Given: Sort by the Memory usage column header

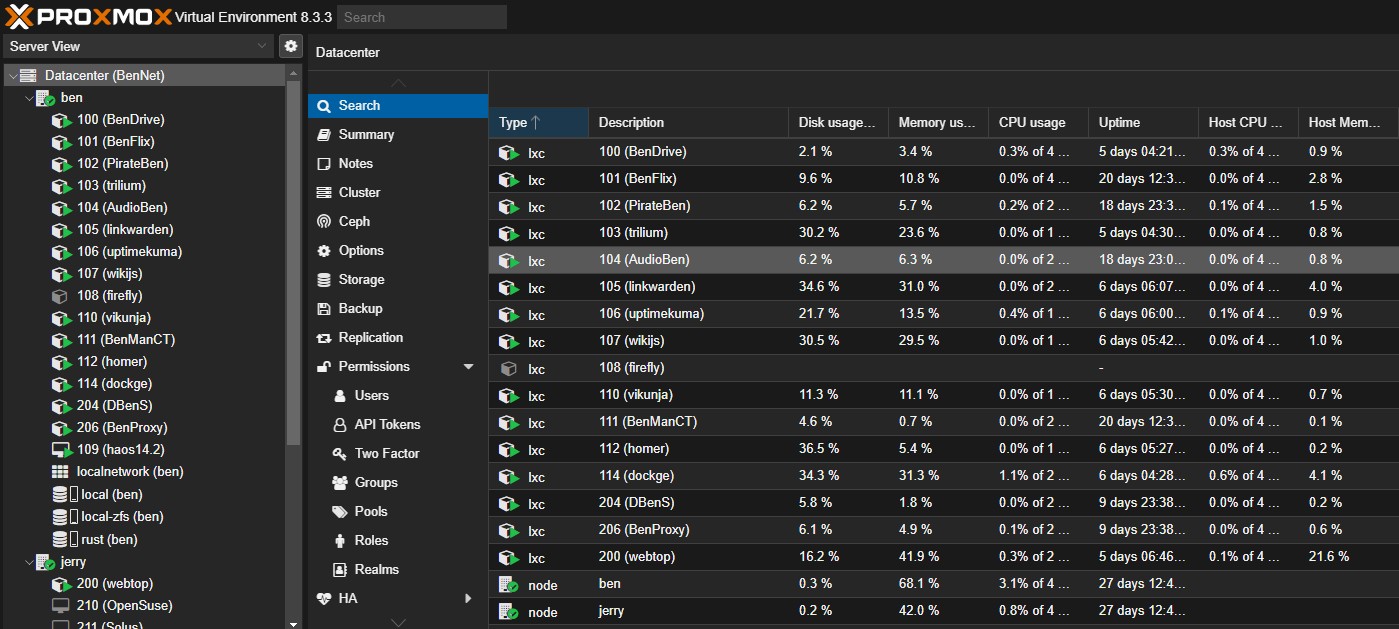Looking at the screenshot, I should [936, 123].
